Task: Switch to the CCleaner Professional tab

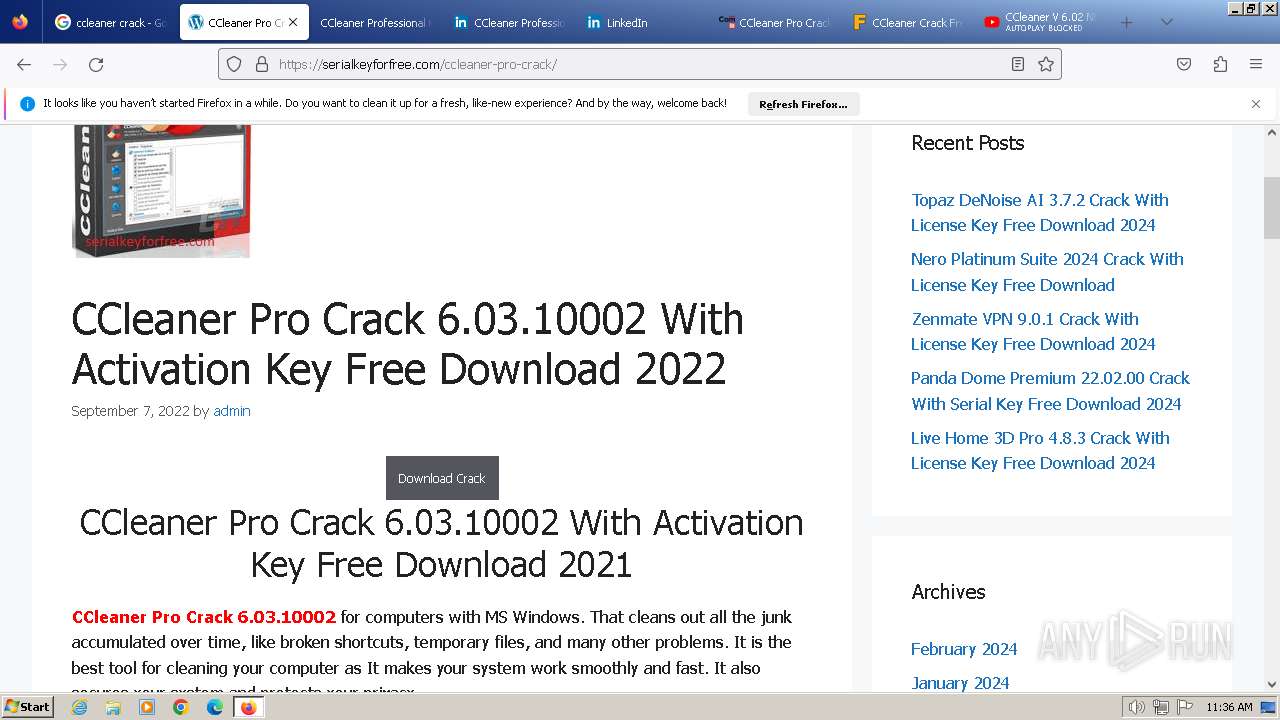Action: coord(374,22)
